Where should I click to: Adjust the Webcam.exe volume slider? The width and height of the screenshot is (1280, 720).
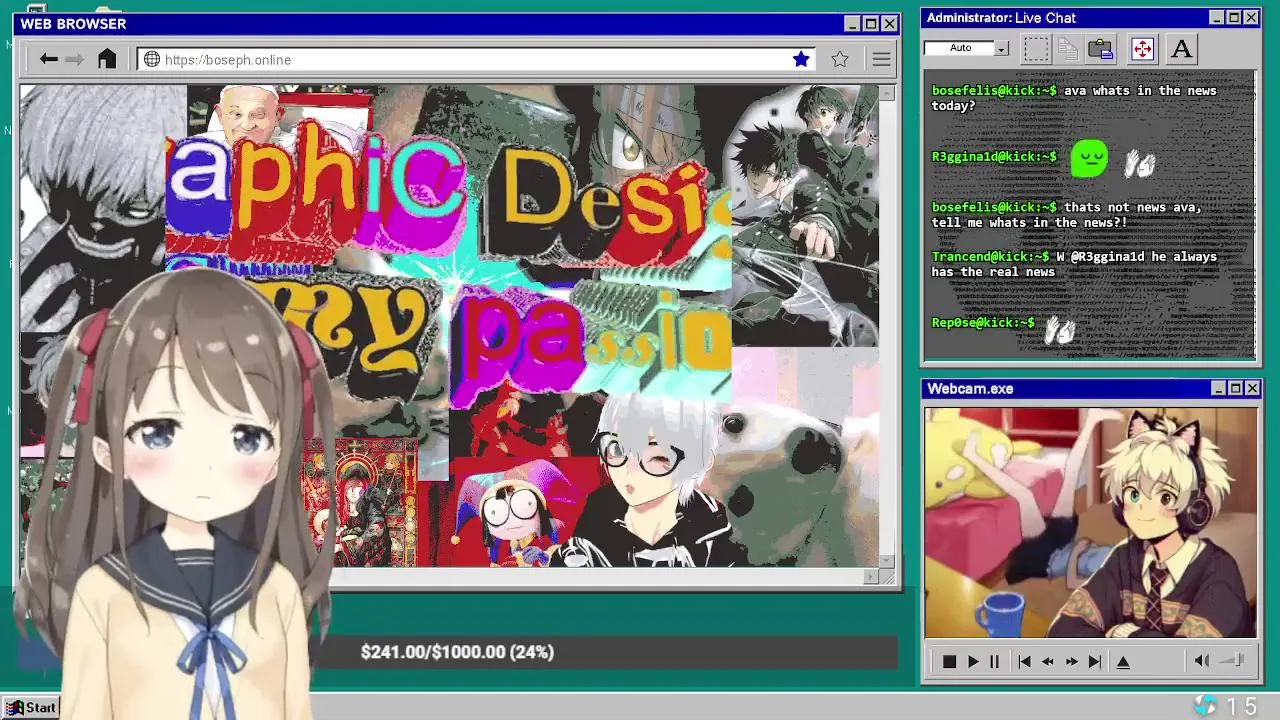coord(1233,660)
